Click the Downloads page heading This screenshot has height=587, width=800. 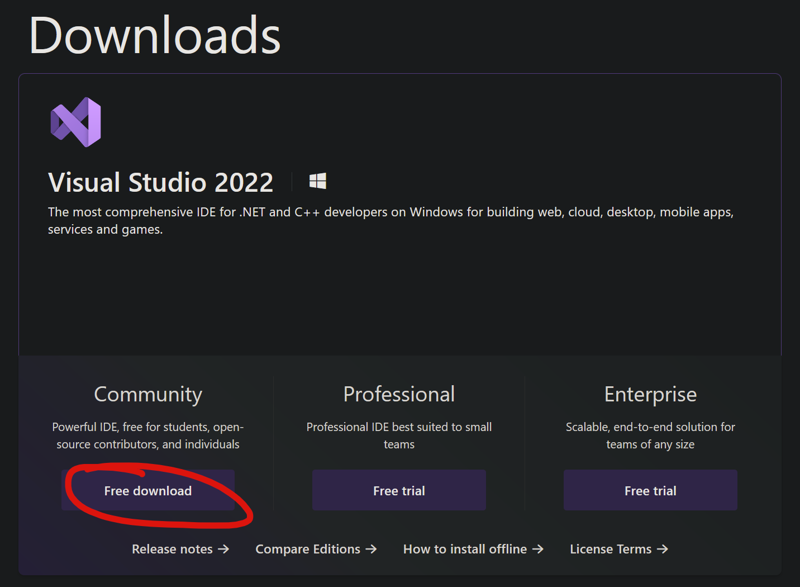155,35
